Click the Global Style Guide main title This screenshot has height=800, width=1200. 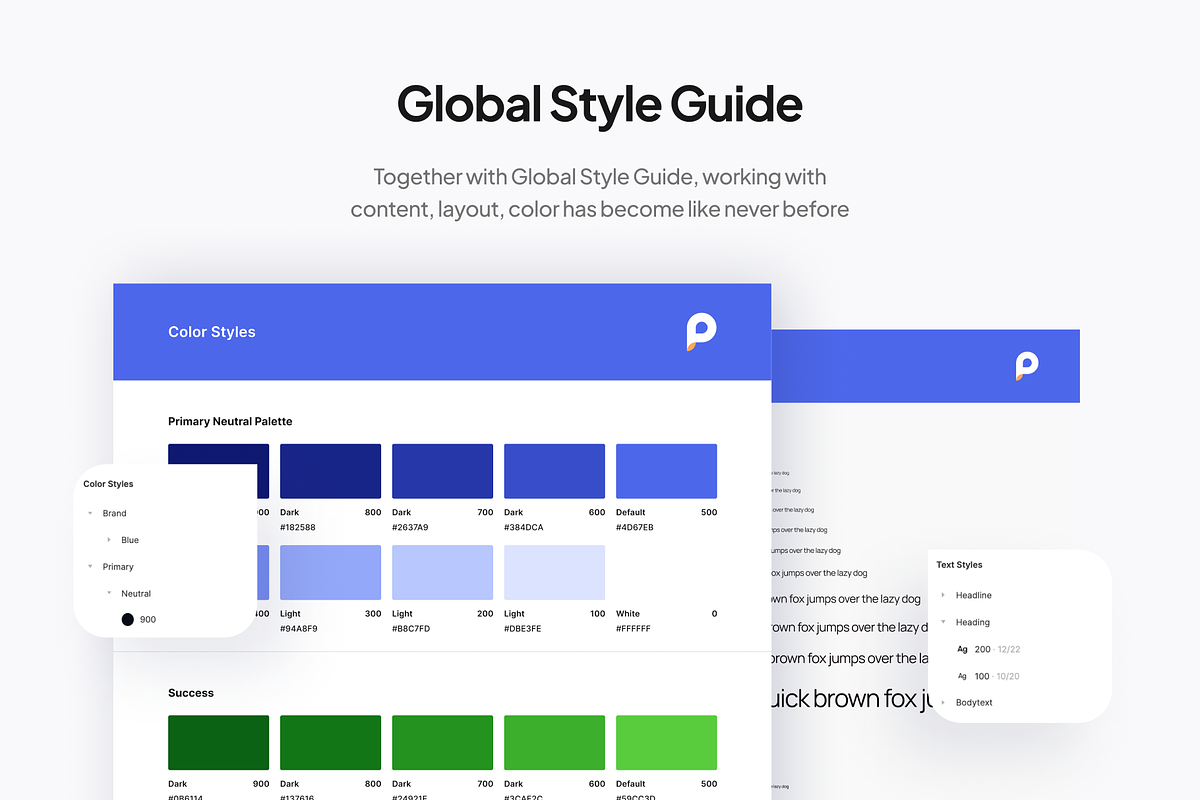point(600,104)
